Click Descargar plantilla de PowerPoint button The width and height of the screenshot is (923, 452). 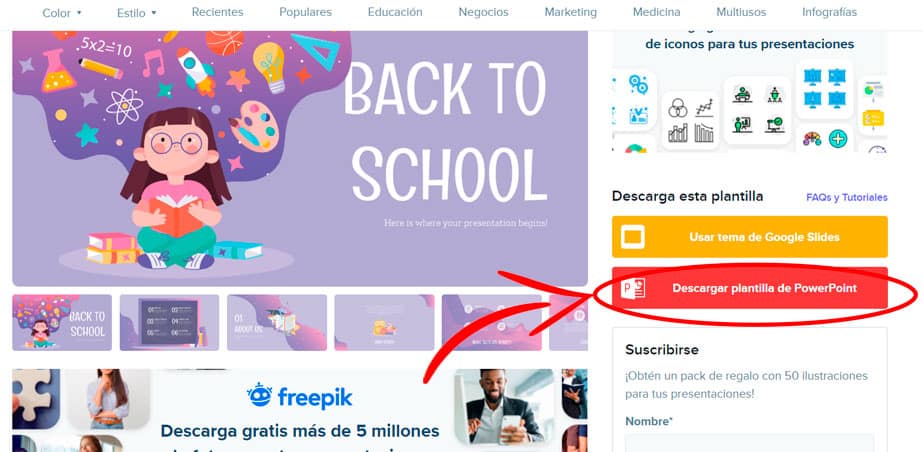pos(749,288)
